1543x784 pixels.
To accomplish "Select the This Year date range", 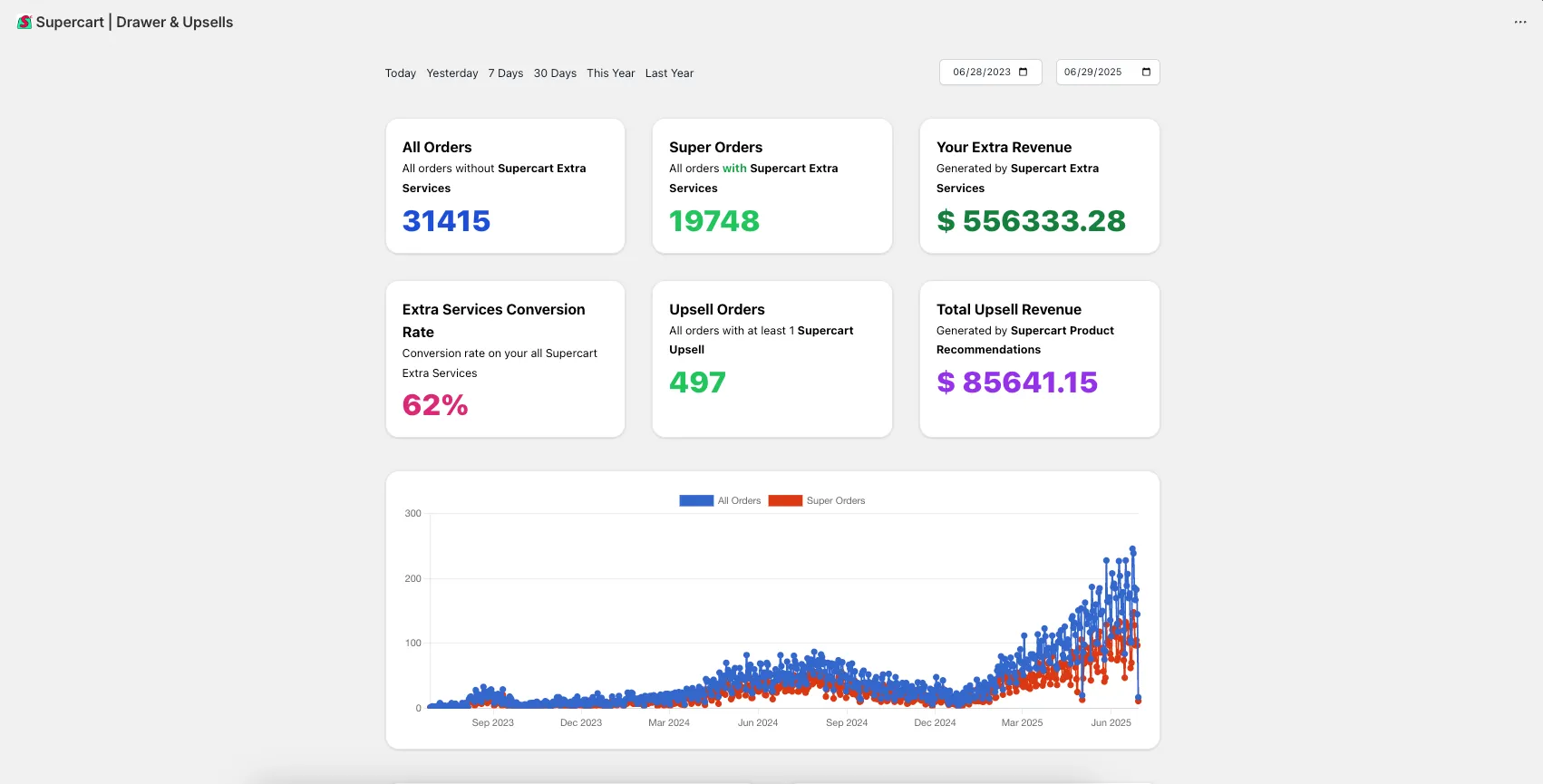I will pyautogui.click(x=611, y=73).
